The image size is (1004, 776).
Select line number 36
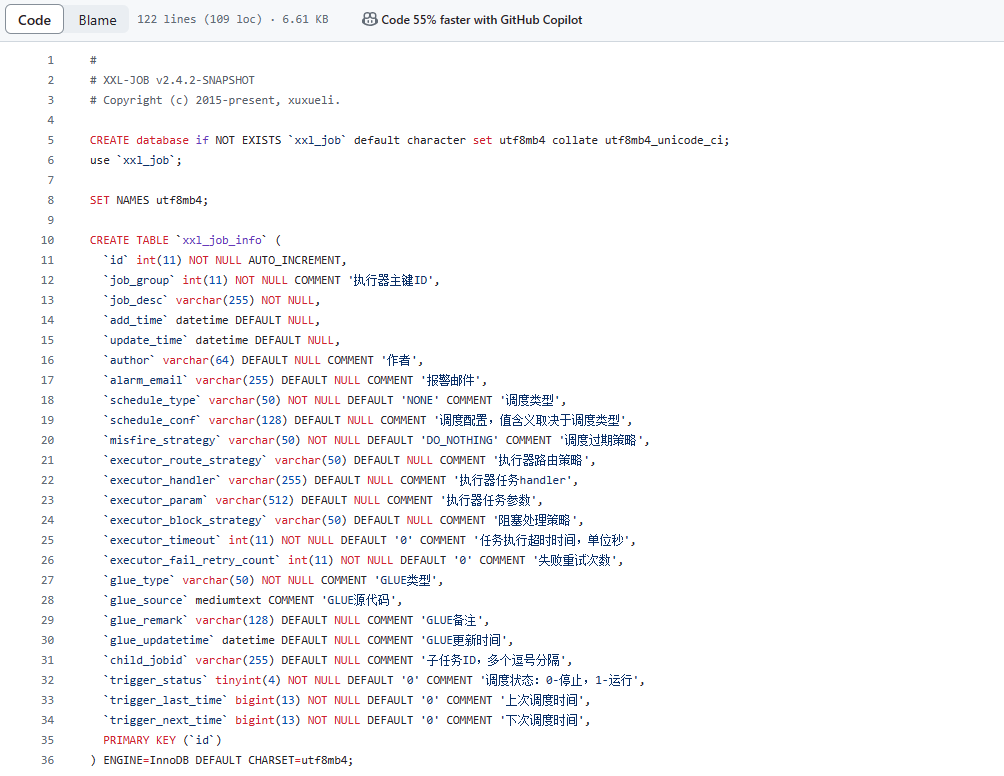[x=47, y=760]
